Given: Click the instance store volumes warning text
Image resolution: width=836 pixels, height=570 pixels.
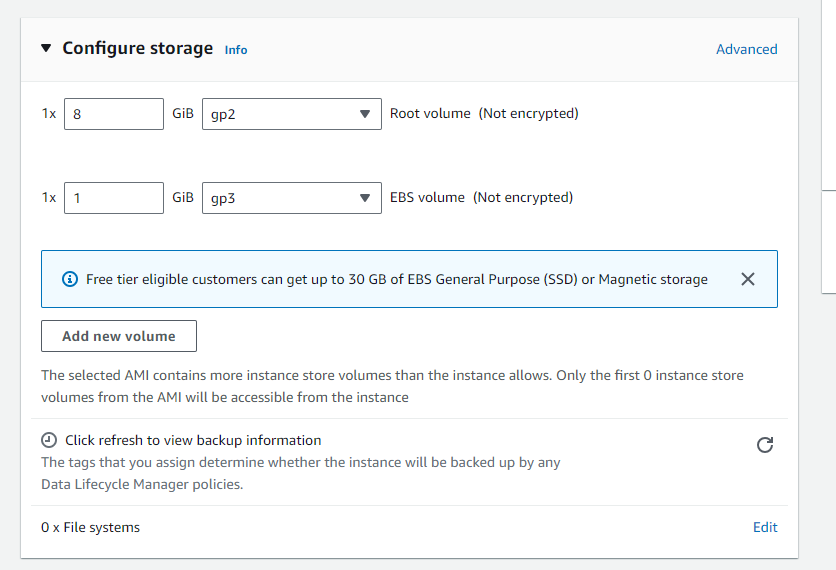Looking at the screenshot, I should 392,386.
